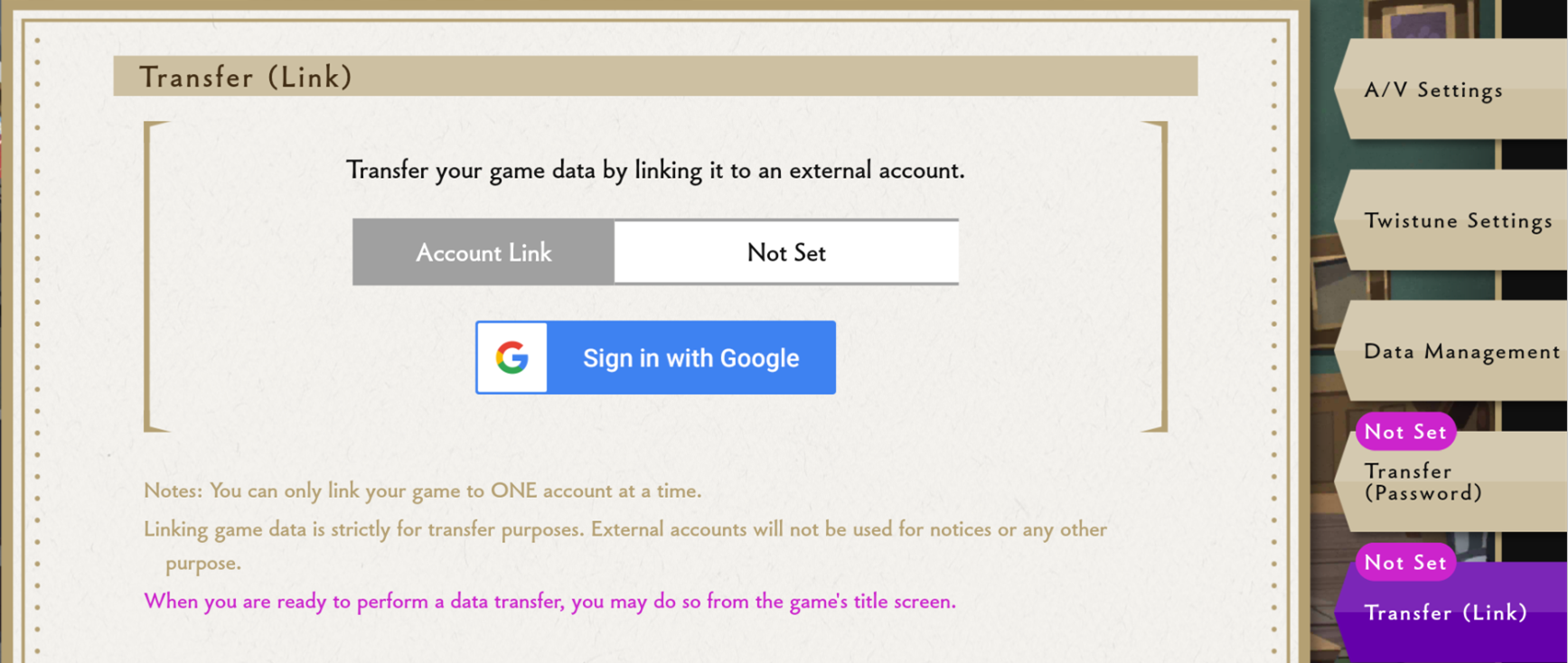
Task: Click the right gold bracket decoration
Action: coord(1155,276)
